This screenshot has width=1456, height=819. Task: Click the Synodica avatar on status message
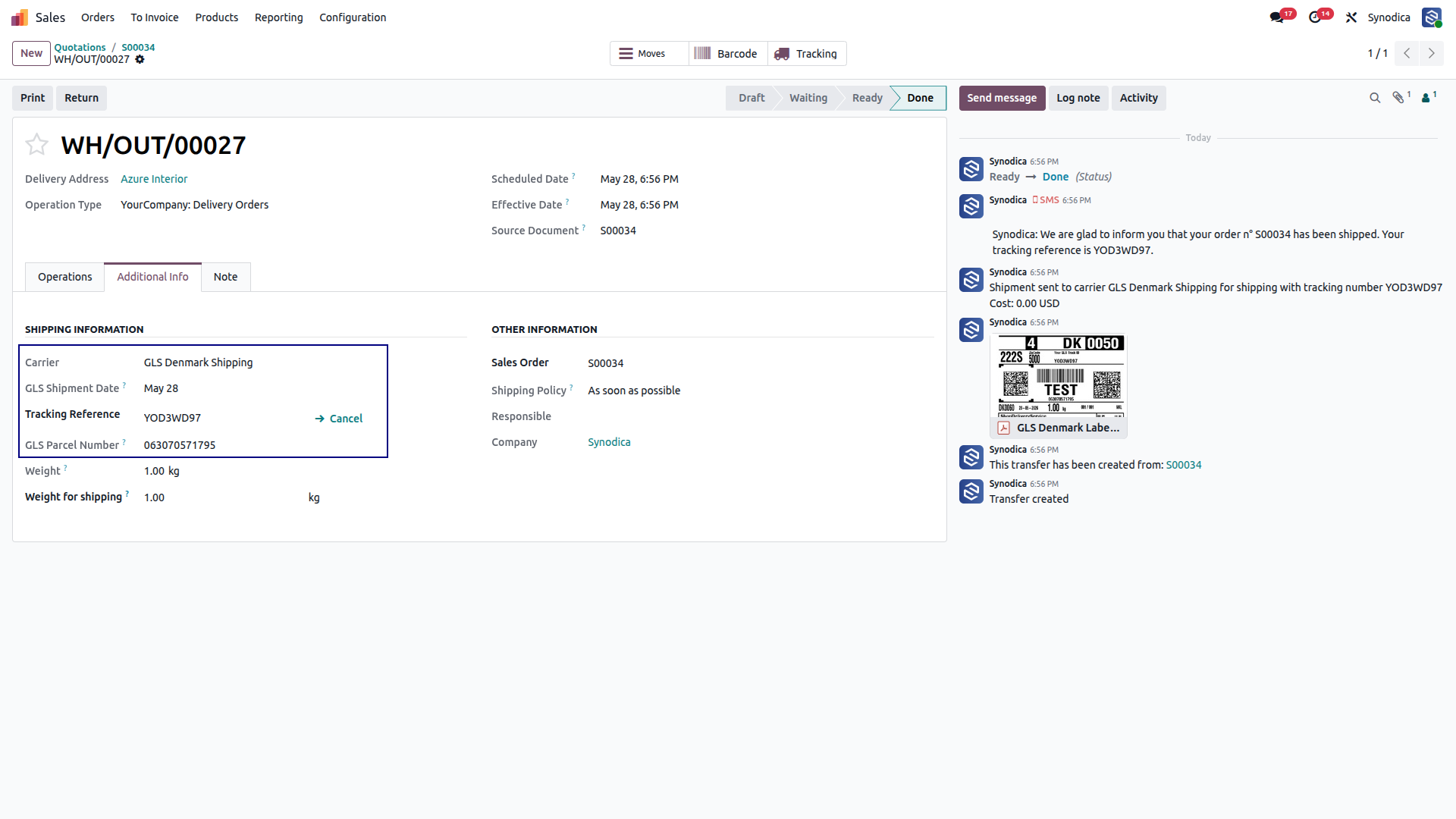point(971,169)
